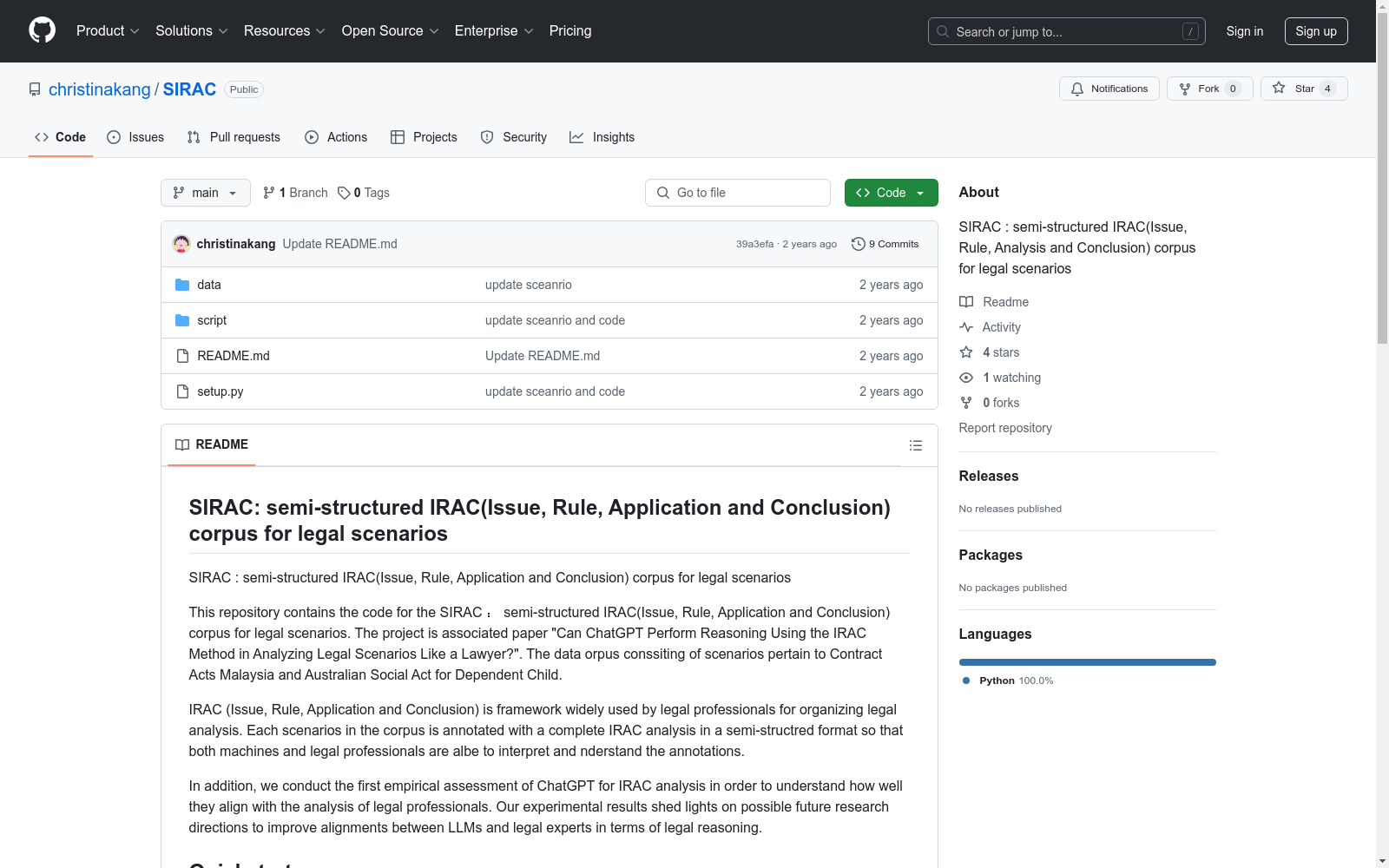The image size is (1389, 868).
Task: Click 'Update README.md' message in commit header
Action: click(x=340, y=244)
